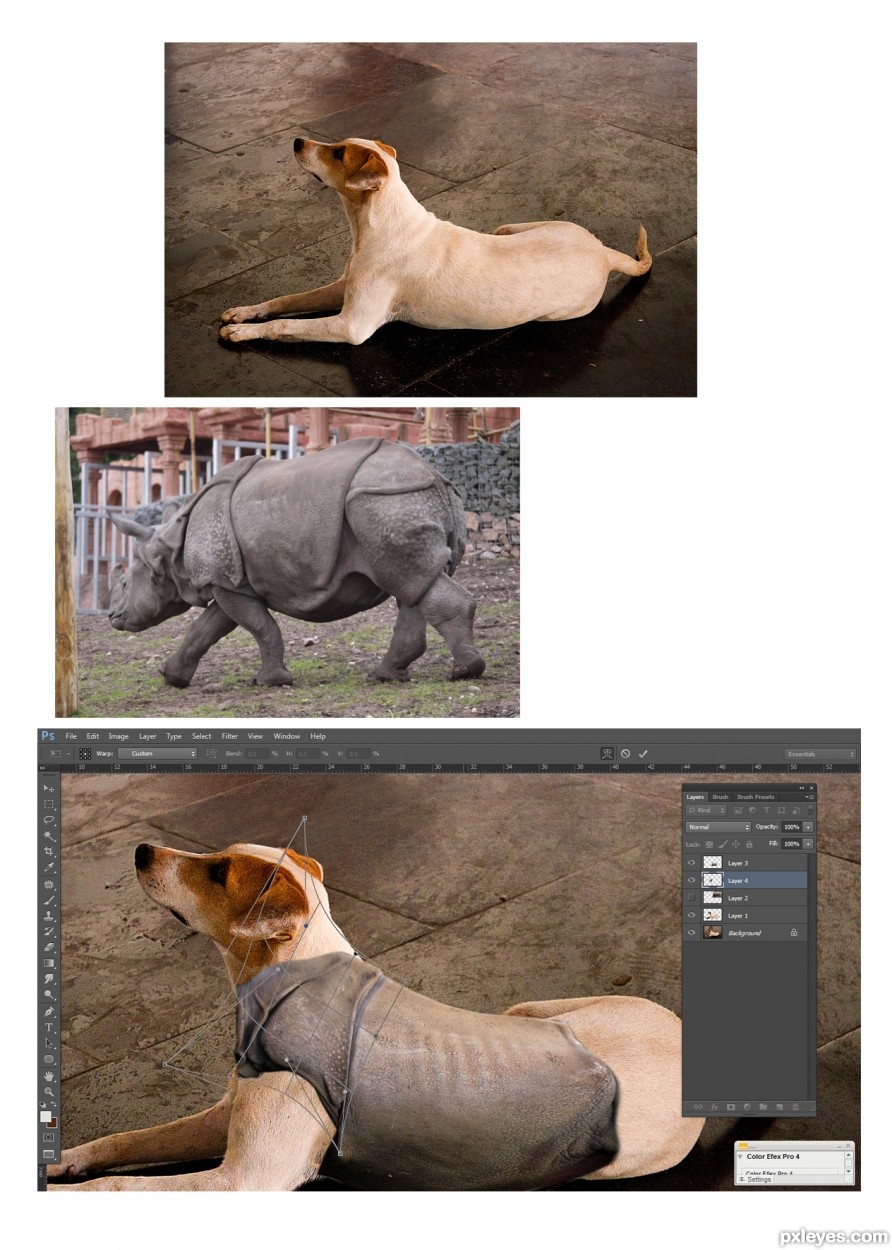Select the Hand tool
Screen dimensions: 892x1250
(x=49, y=1077)
